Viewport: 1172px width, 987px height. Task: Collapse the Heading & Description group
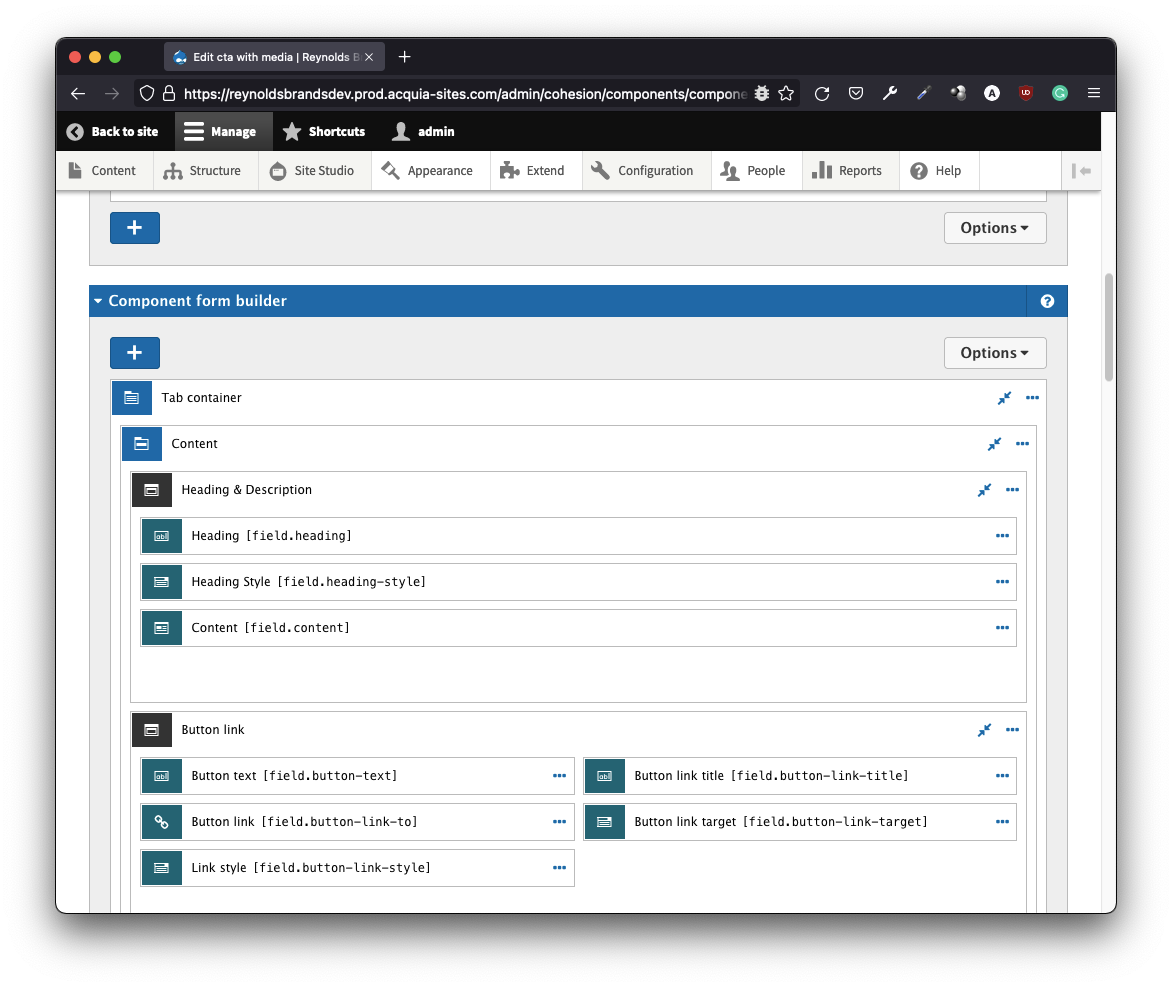(984, 490)
